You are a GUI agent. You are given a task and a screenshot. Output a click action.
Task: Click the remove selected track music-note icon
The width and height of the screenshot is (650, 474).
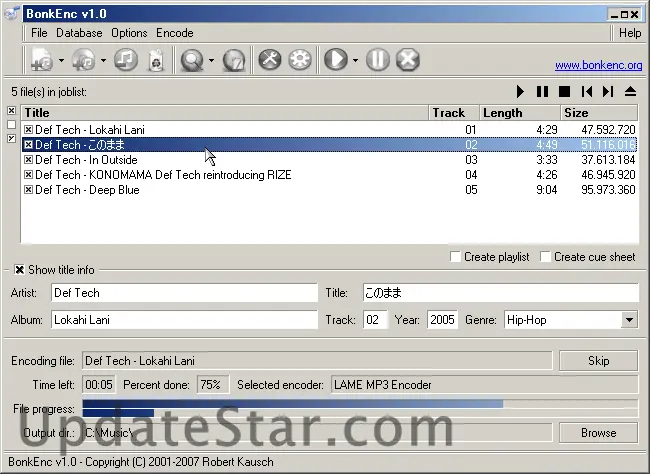coord(126,60)
